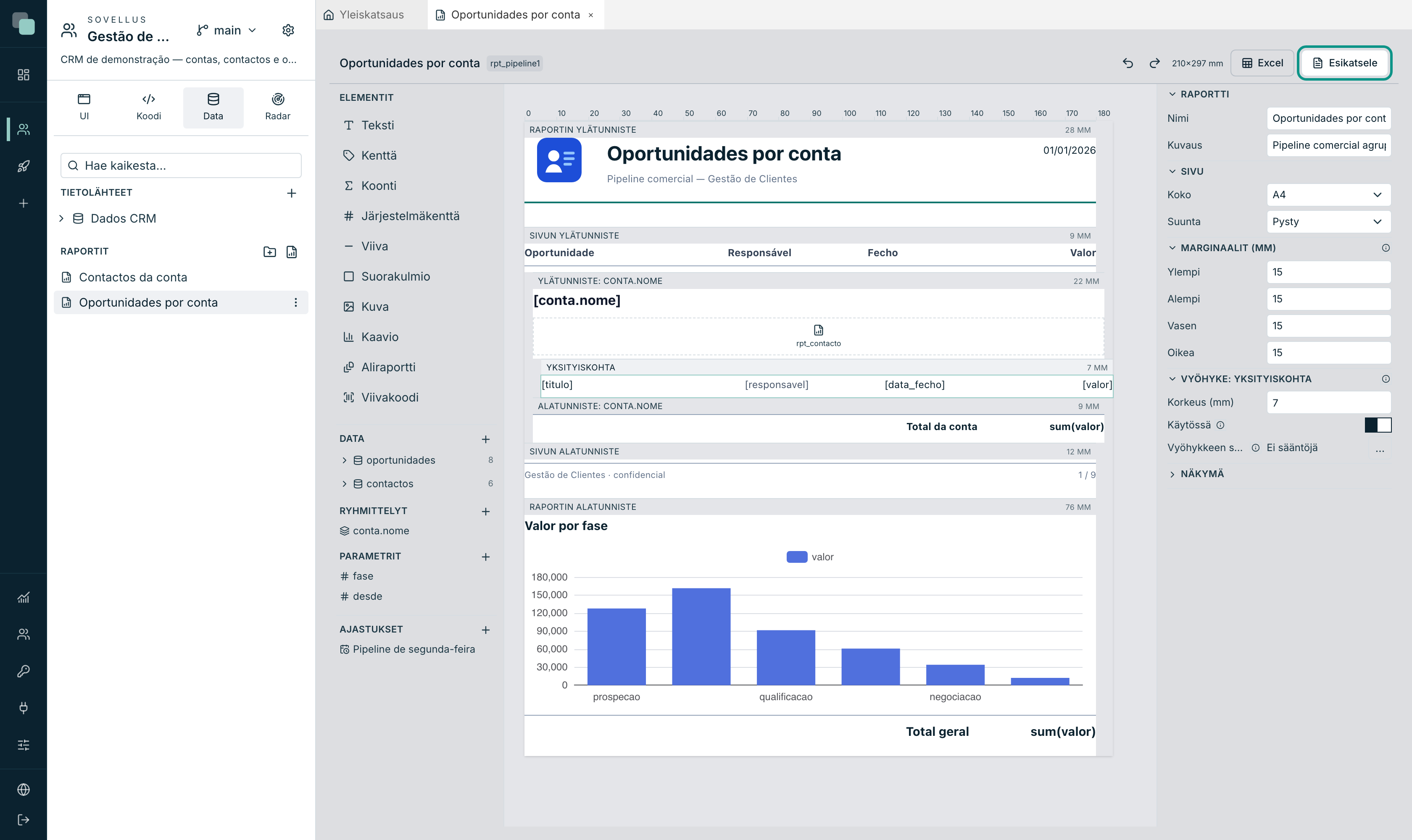Open app settings gear icon
1412x840 pixels.
click(288, 30)
